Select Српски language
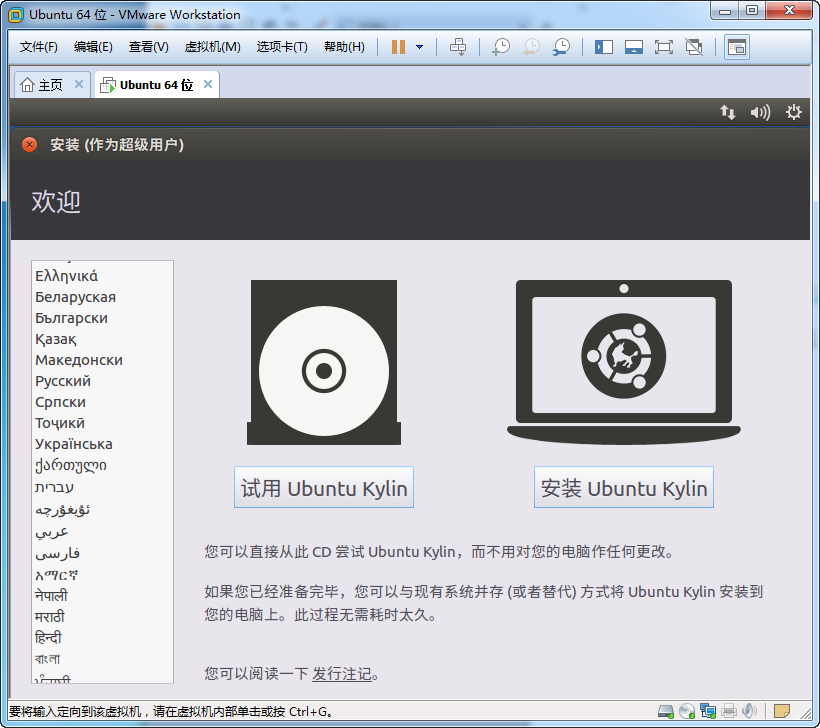 coord(60,402)
